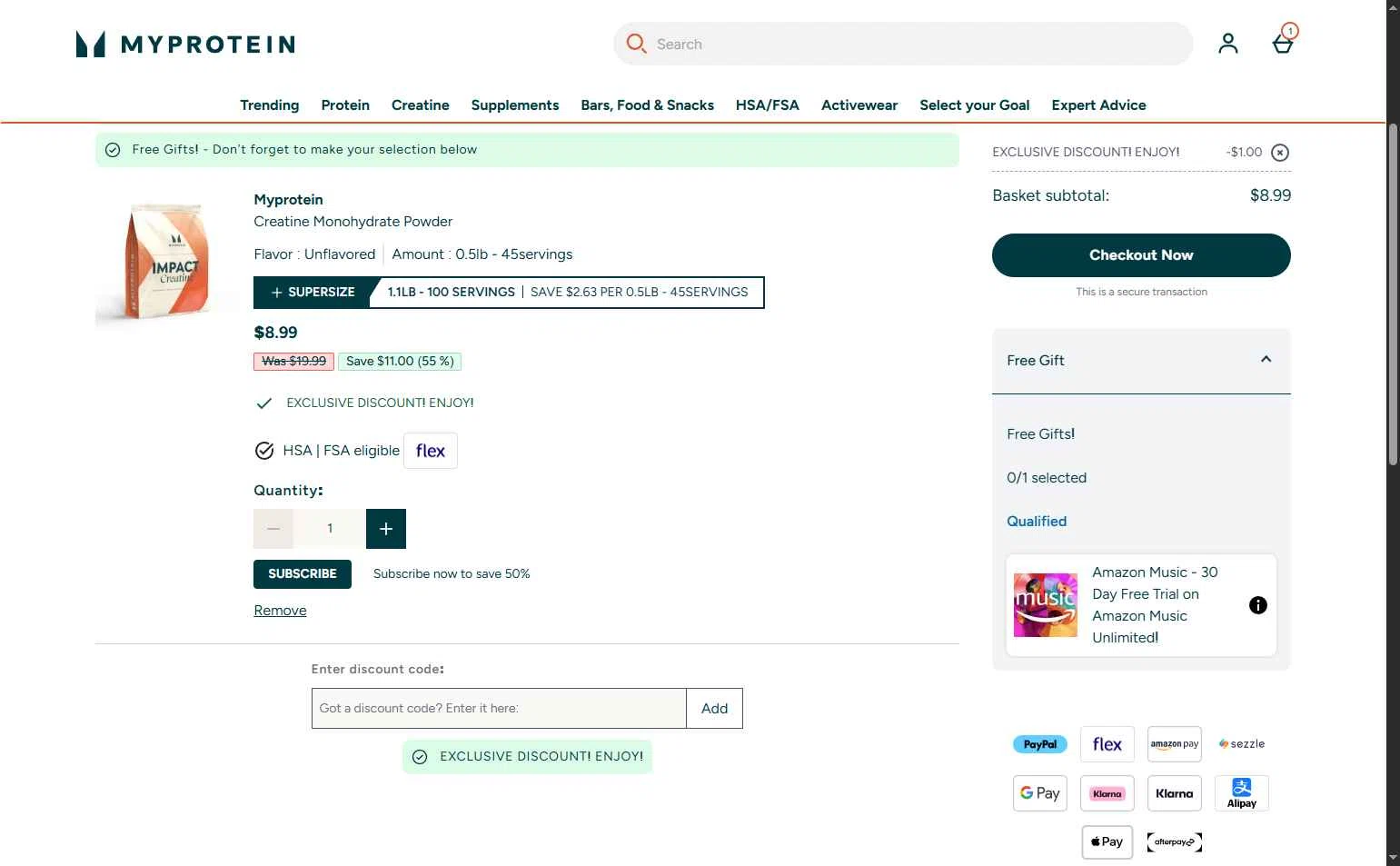Decrease quantity with minus button
The width and height of the screenshot is (1400, 866).
(x=273, y=529)
